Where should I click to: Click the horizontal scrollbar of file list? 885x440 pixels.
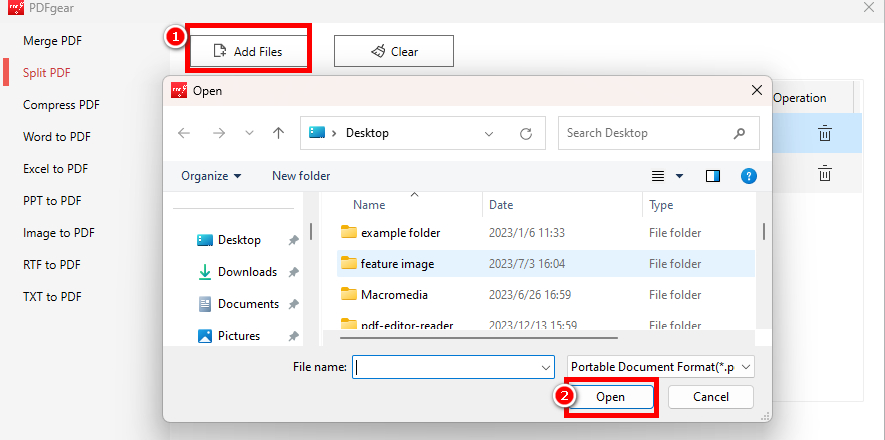[x=479, y=338]
